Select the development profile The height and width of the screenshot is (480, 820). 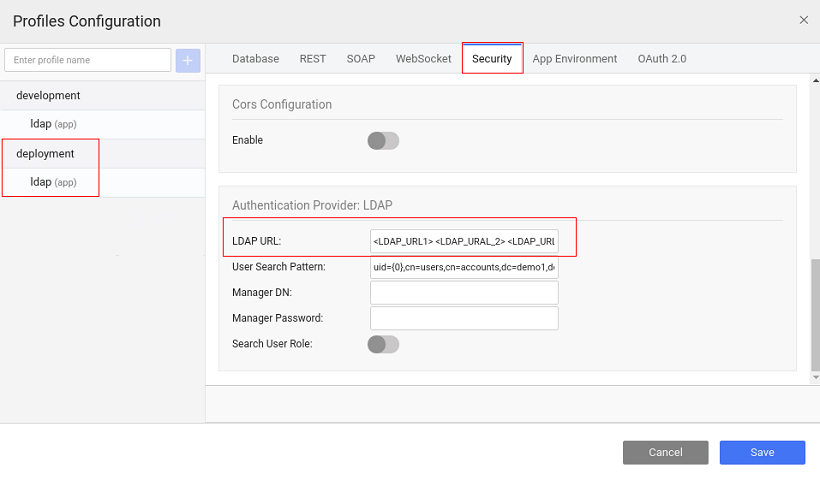point(48,96)
